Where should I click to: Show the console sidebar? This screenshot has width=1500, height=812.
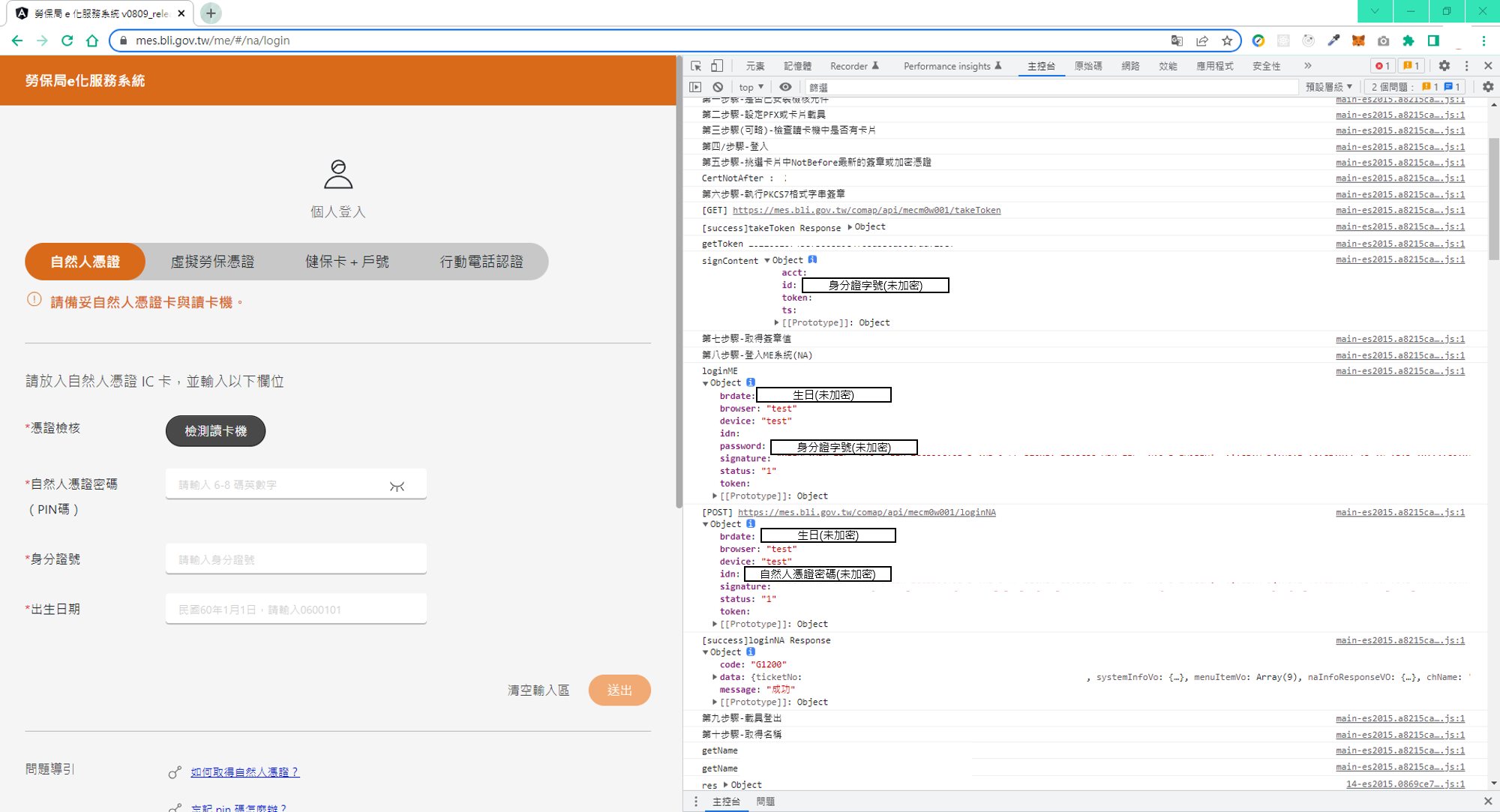pyautogui.click(x=696, y=87)
